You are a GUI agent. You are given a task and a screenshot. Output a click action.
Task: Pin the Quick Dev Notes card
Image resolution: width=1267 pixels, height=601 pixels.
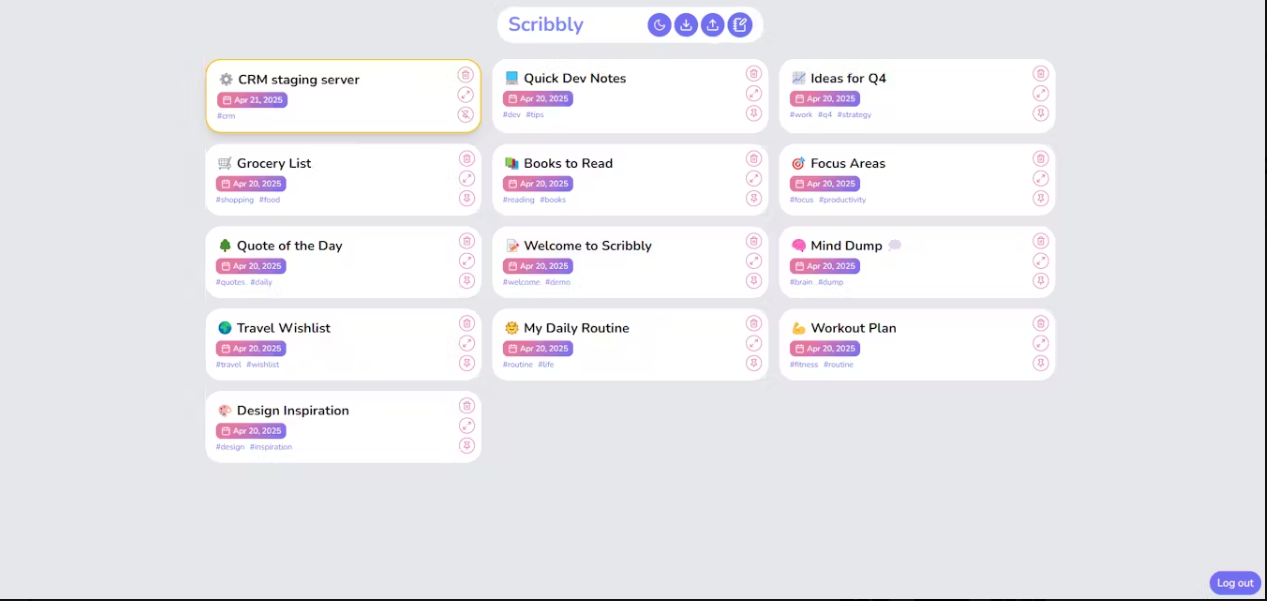tap(754, 114)
